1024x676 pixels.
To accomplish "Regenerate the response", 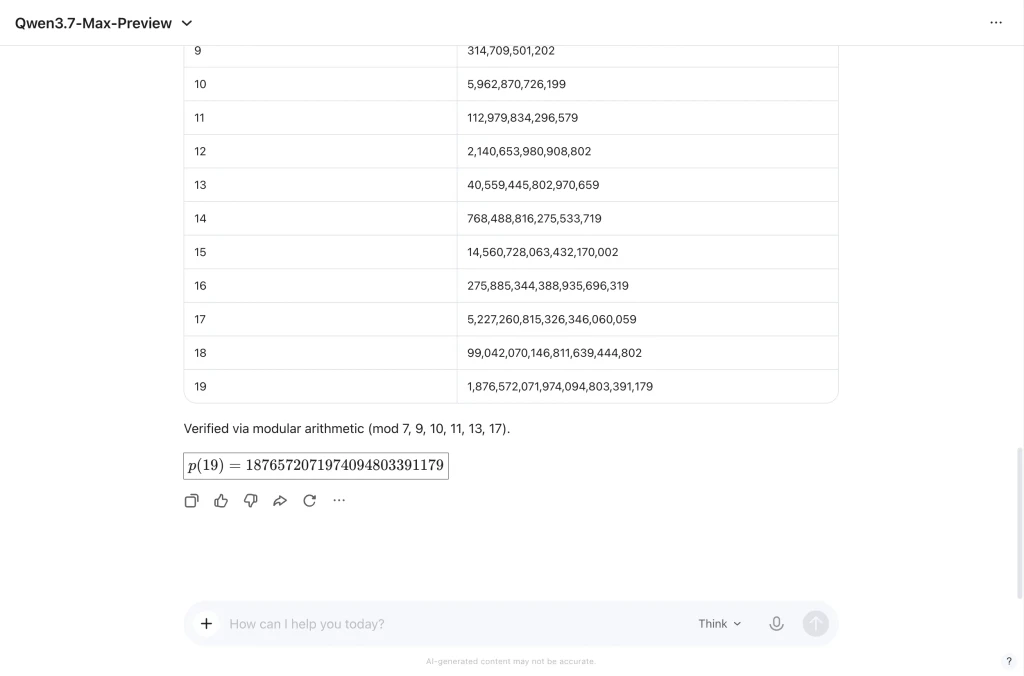I will 310,501.
